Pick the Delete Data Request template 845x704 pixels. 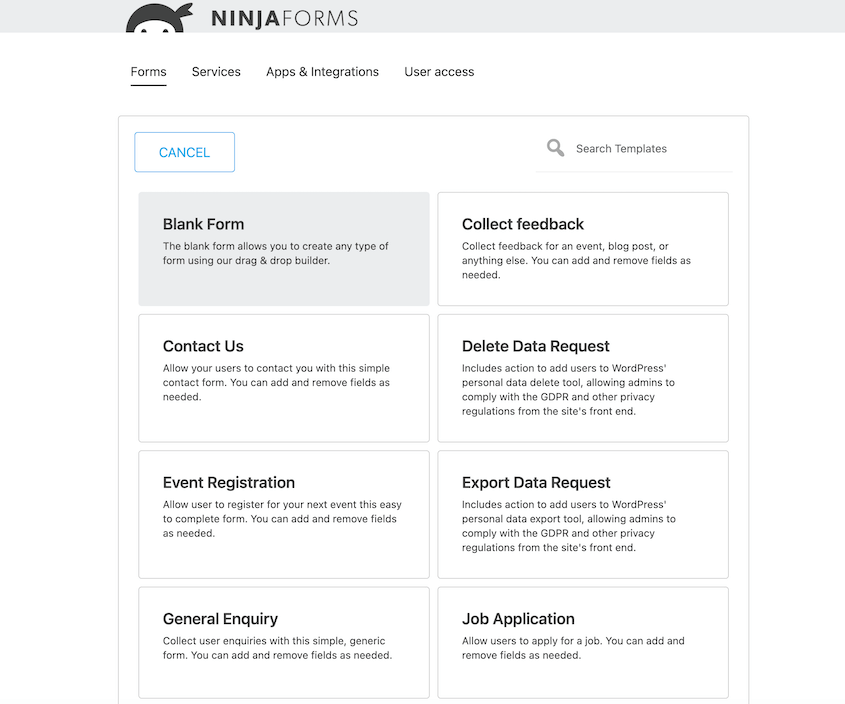[x=583, y=378]
